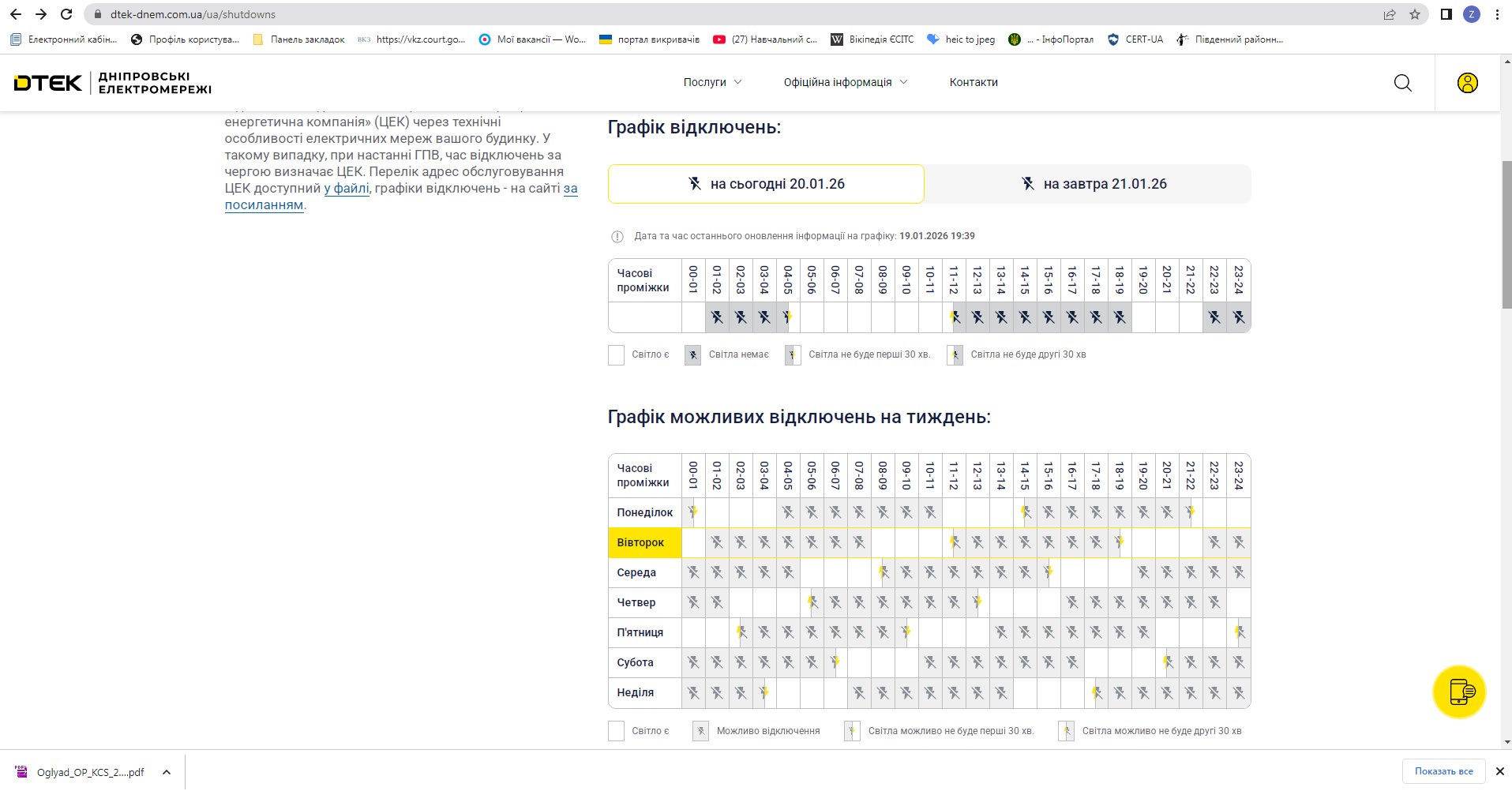Follow the 'у файлі' address list link
The height and width of the screenshot is (791, 1512).
(347, 188)
